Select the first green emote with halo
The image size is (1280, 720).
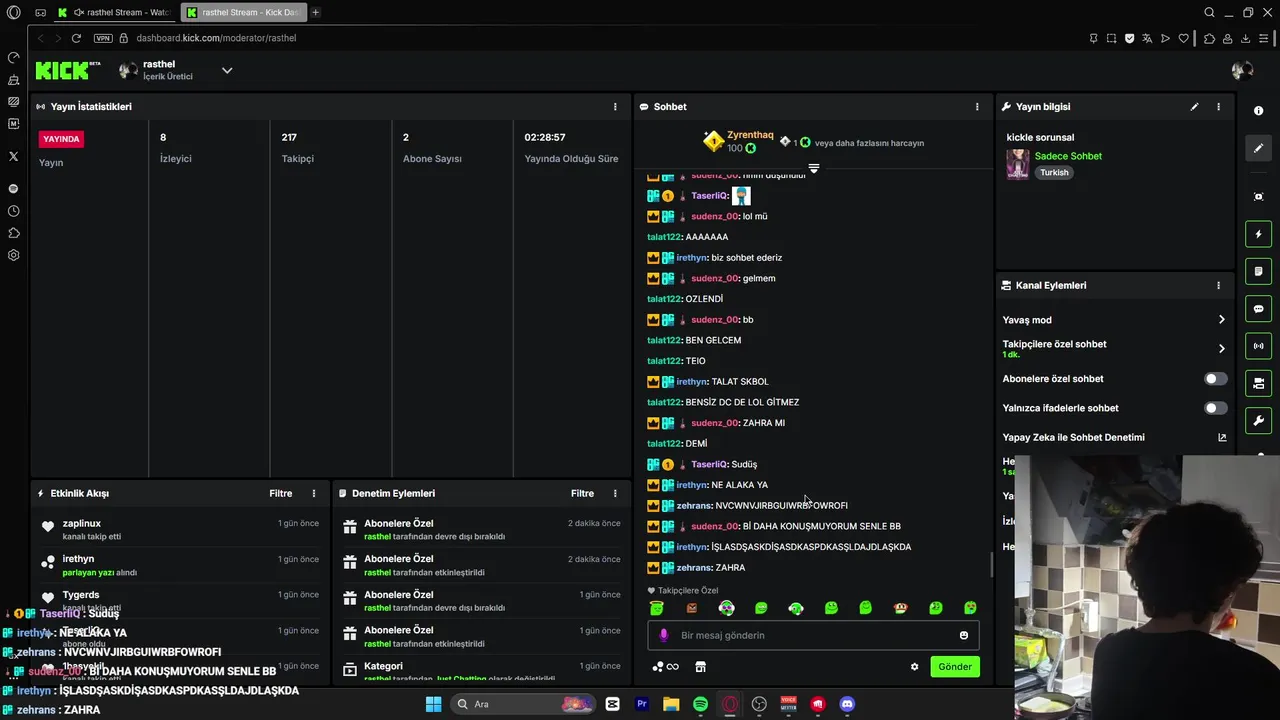(657, 608)
